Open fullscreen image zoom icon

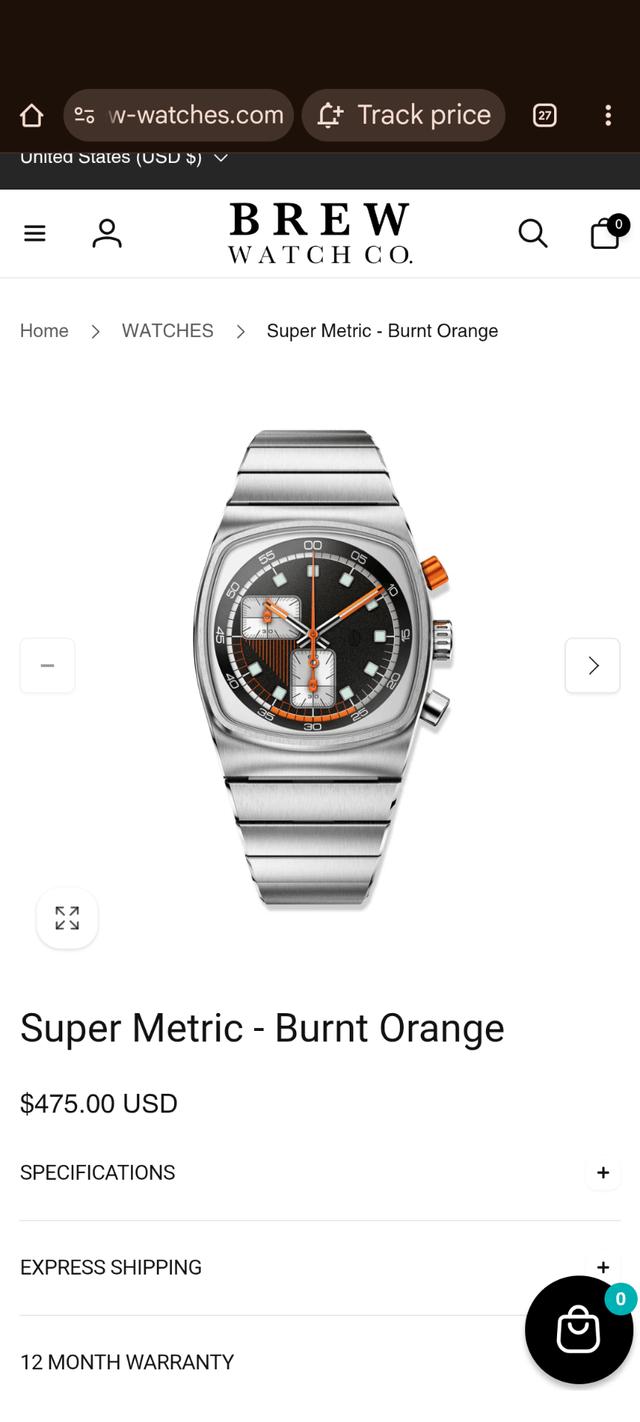pyautogui.click(x=67, y=918)
